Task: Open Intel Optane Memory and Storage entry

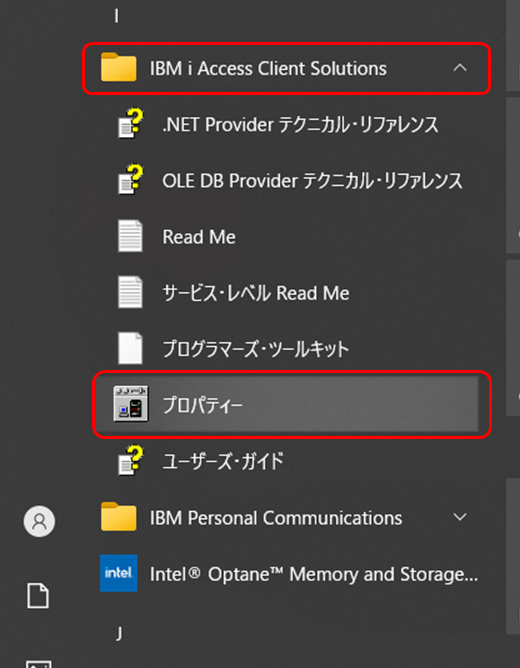Action: (x=314, y=574)
